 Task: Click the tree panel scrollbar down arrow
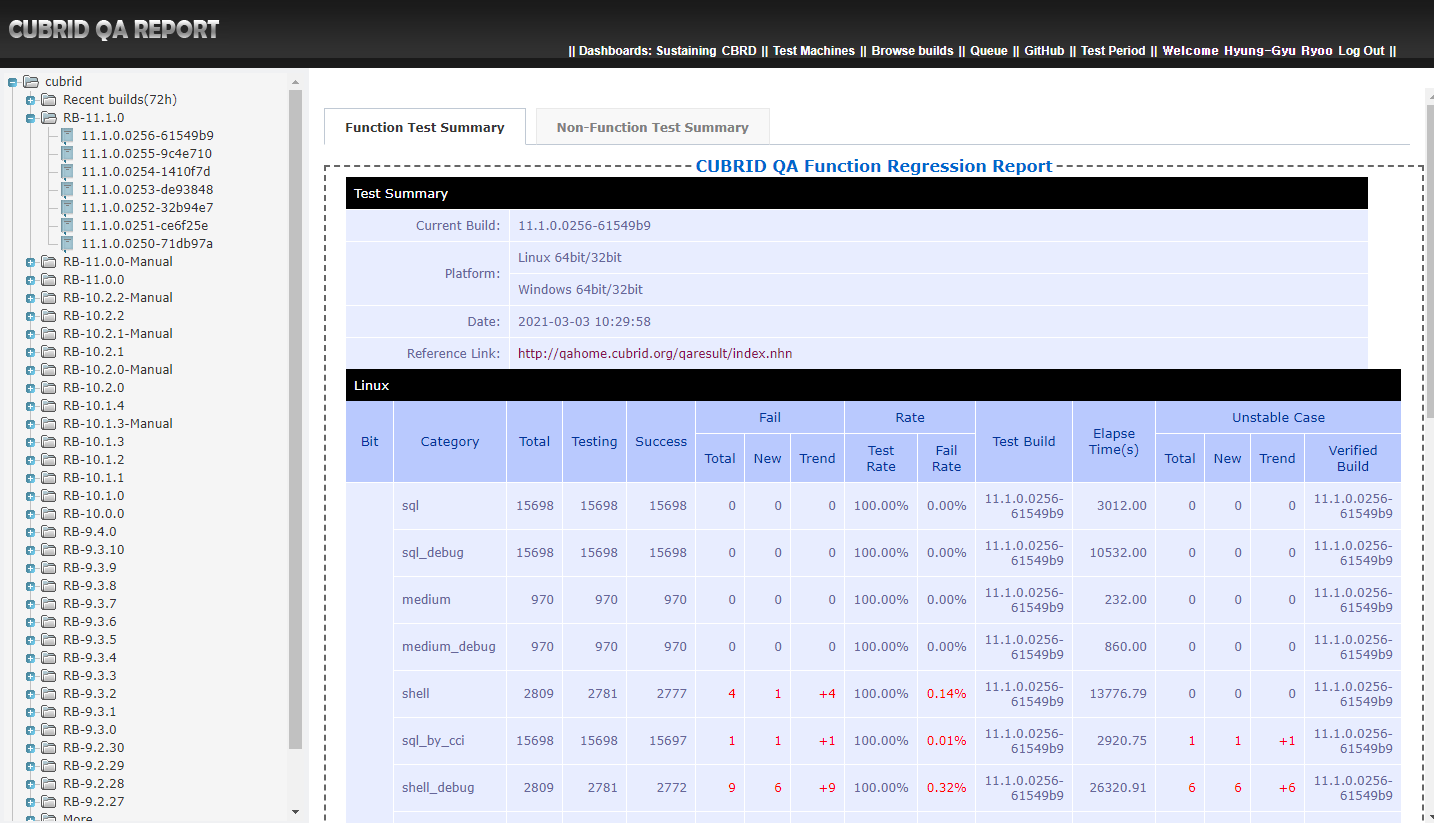(x=295, y=811)
